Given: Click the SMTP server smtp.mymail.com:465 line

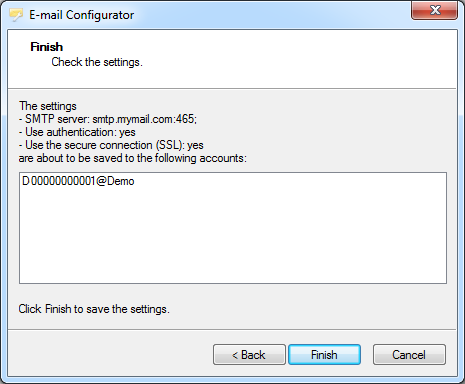Looking at the screenshot, I should pos(108,119).
